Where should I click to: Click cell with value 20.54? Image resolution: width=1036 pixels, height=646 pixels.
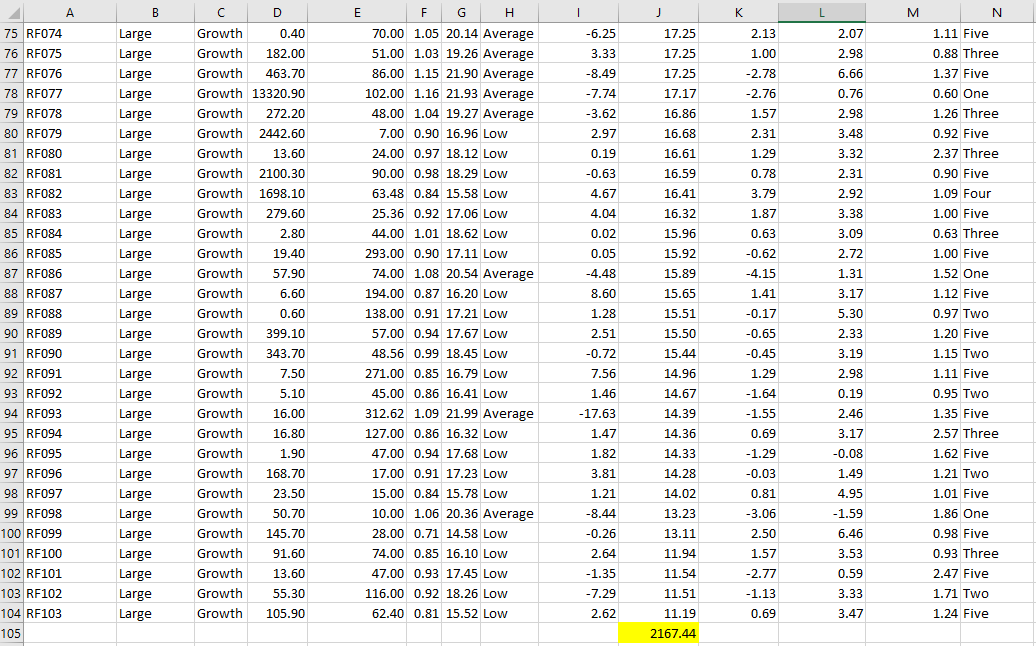click(461, 273)
